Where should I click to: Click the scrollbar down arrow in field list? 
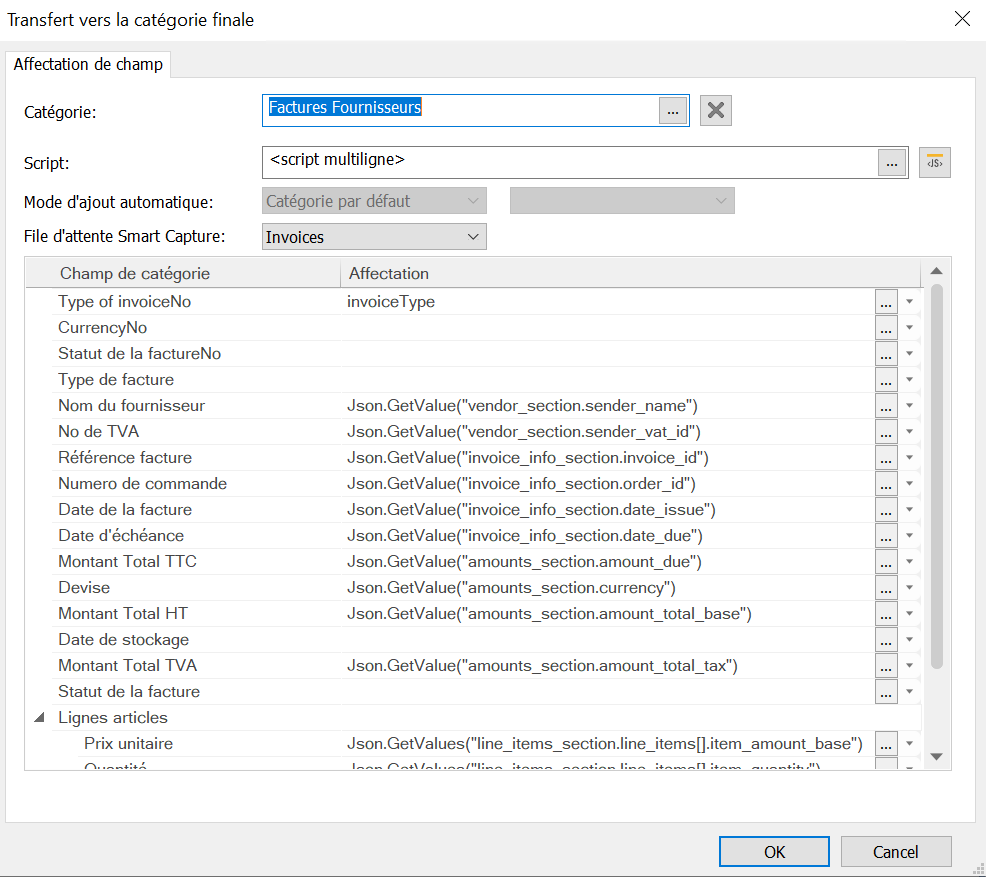coord(936,757)
